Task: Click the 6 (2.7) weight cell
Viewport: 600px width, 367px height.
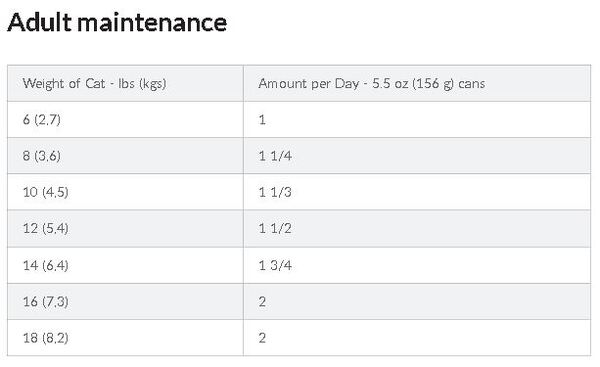Action: (x=125, y=120)
